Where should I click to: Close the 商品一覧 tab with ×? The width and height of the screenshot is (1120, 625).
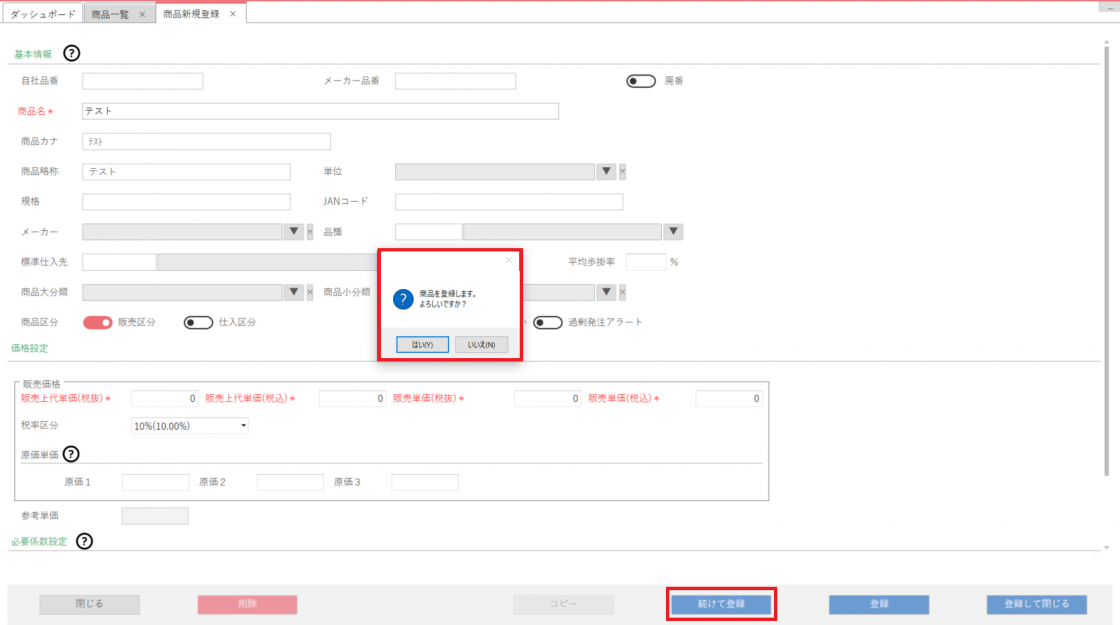click(x=142, y=15)
